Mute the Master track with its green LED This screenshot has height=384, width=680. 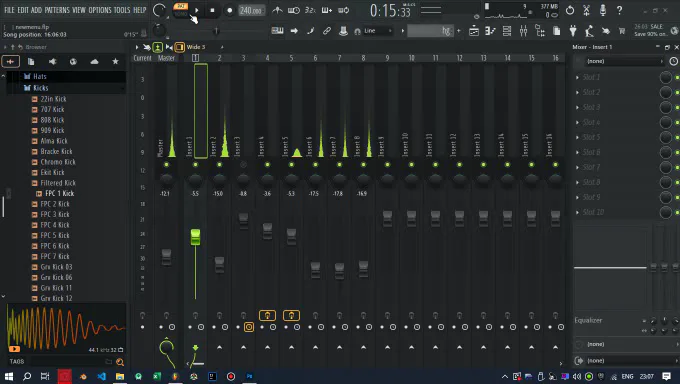point(166,164)
